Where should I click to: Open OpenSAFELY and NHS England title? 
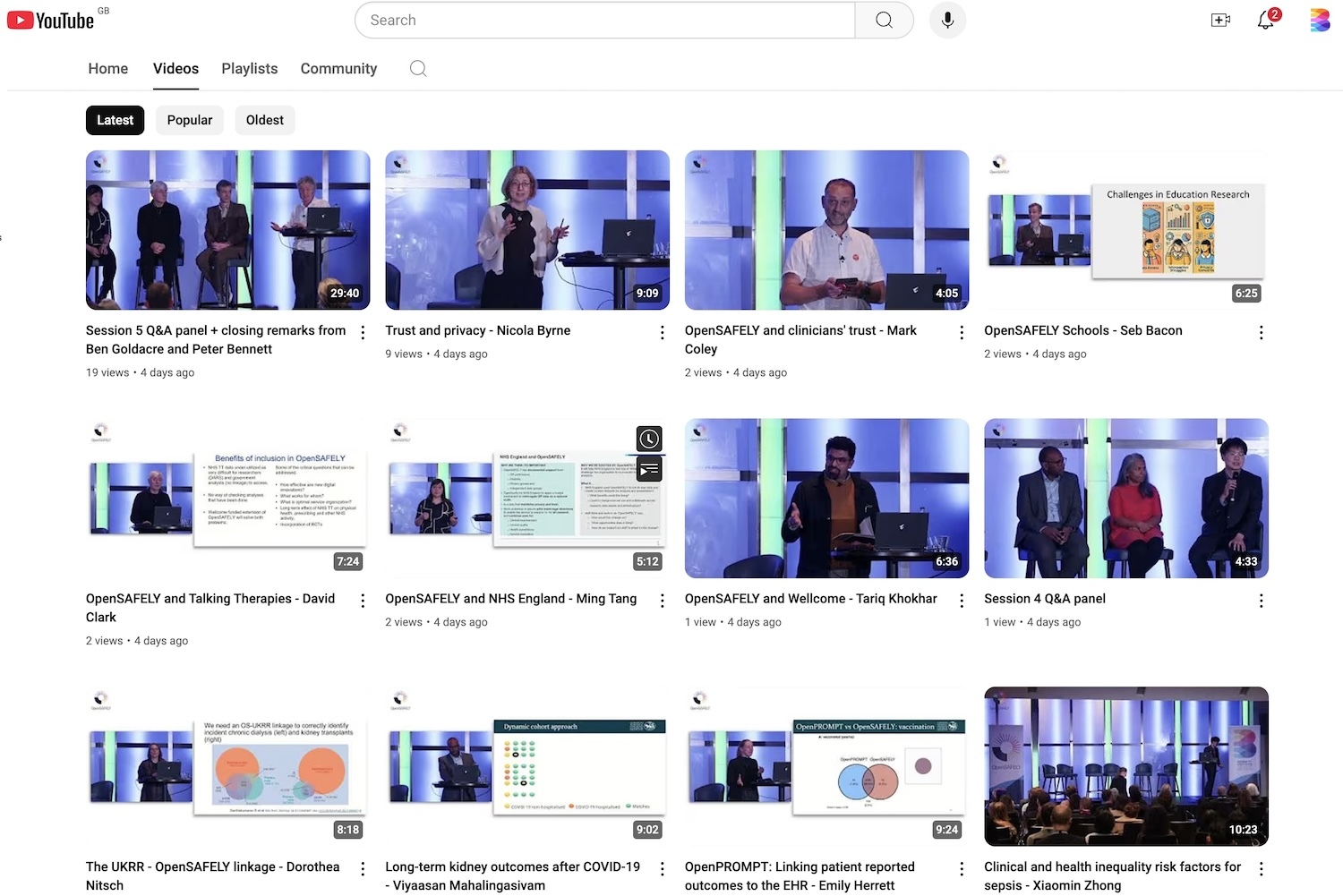pos(510,599)
